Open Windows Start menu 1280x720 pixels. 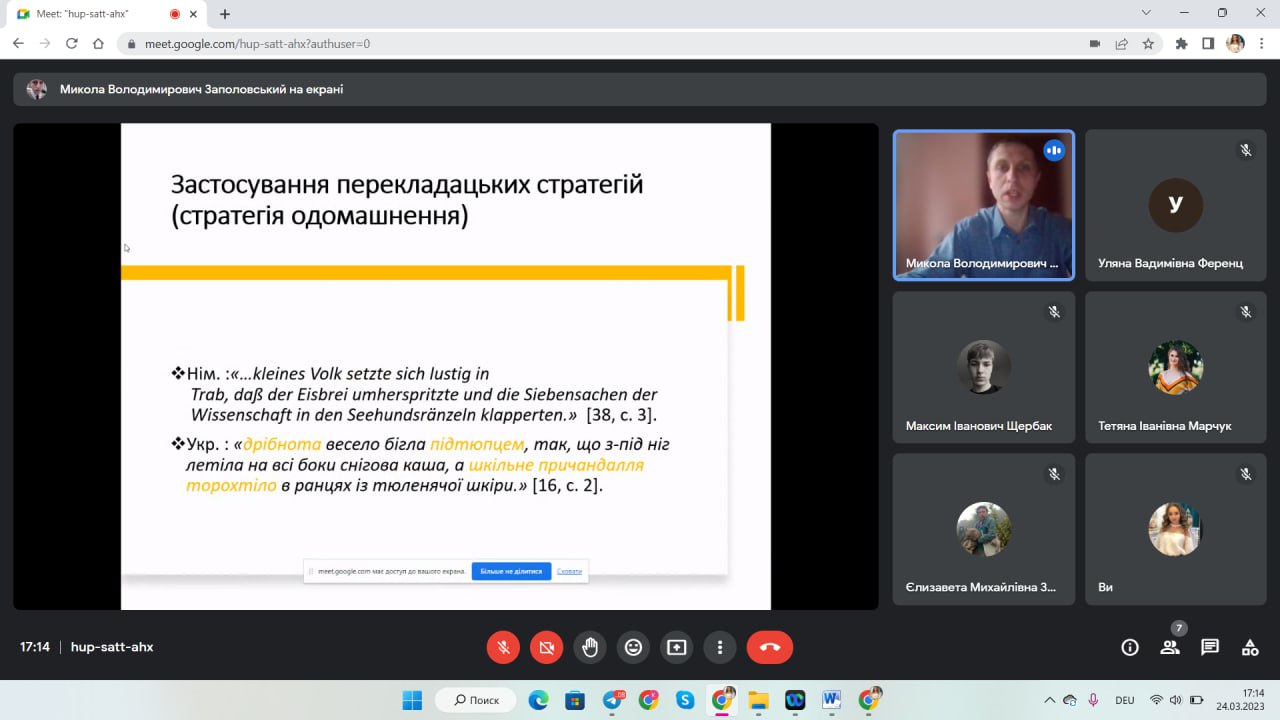(x=412, y=700)
